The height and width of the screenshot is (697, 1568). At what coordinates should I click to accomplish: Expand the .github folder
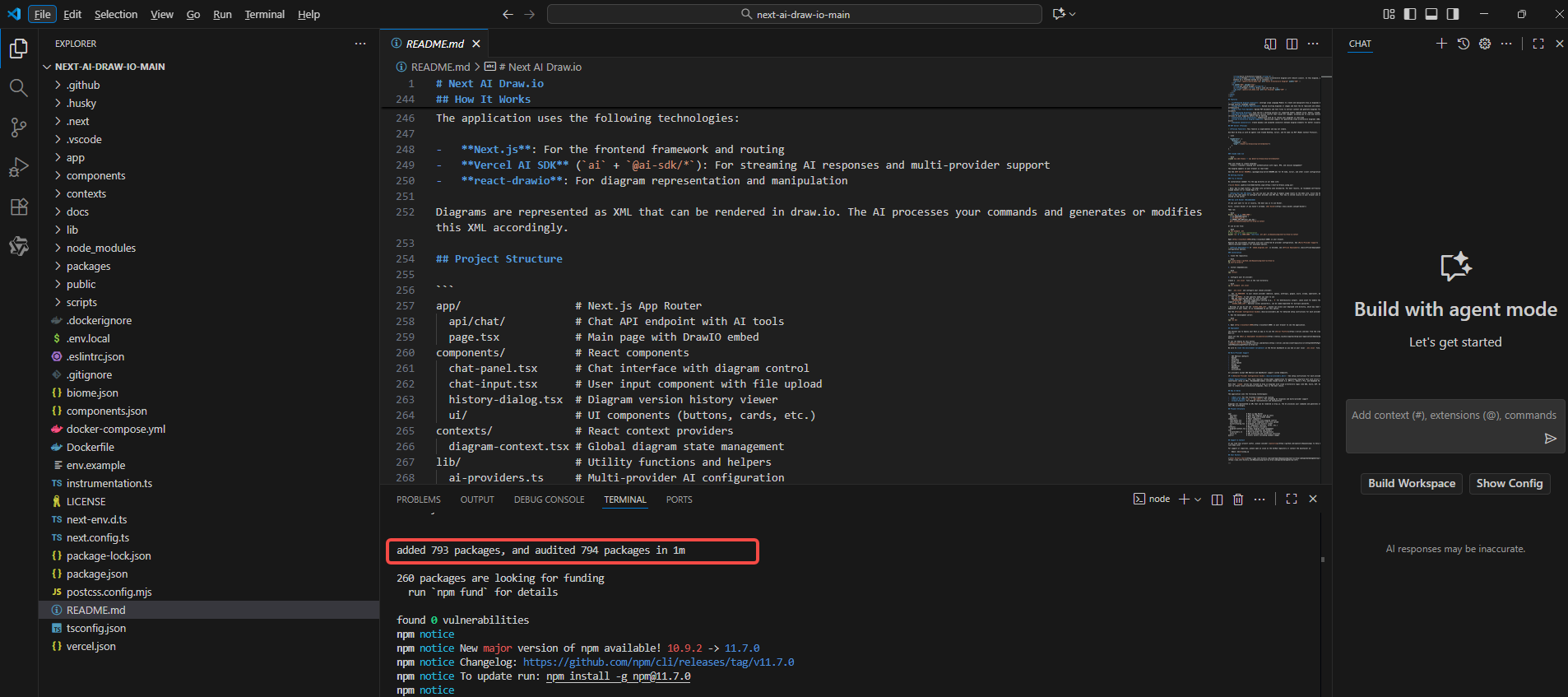[209, 85]
